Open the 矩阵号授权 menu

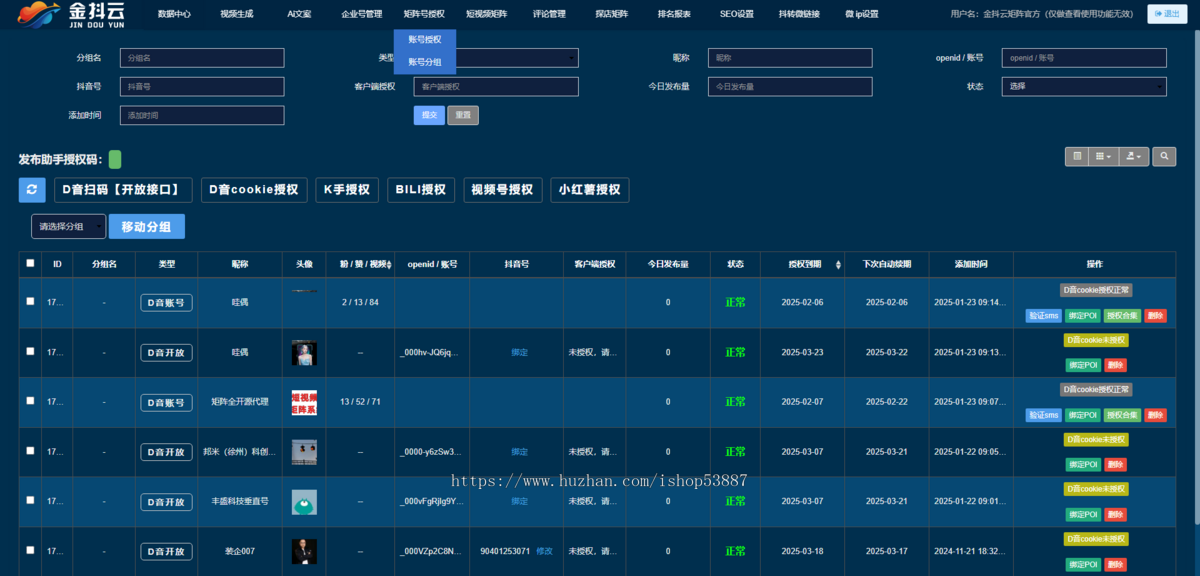click(424, 14)
